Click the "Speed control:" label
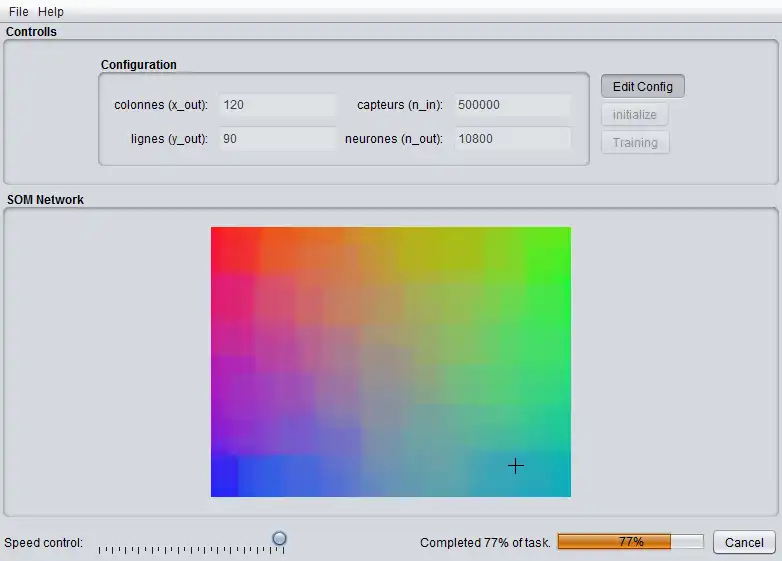This screenshot has width=782, height=561. pos(43,543)
